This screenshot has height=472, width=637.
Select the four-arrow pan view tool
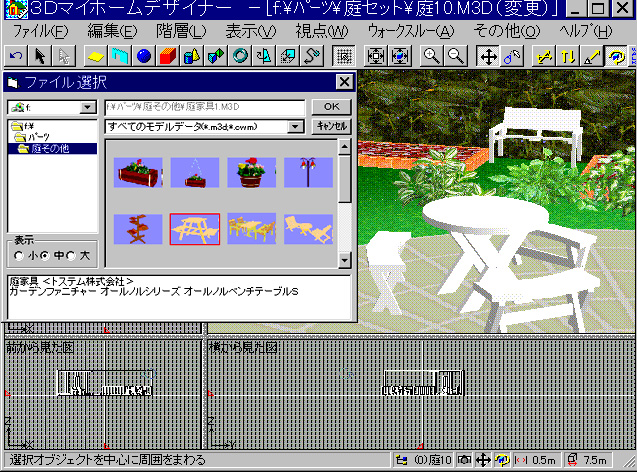click(488, 56)
